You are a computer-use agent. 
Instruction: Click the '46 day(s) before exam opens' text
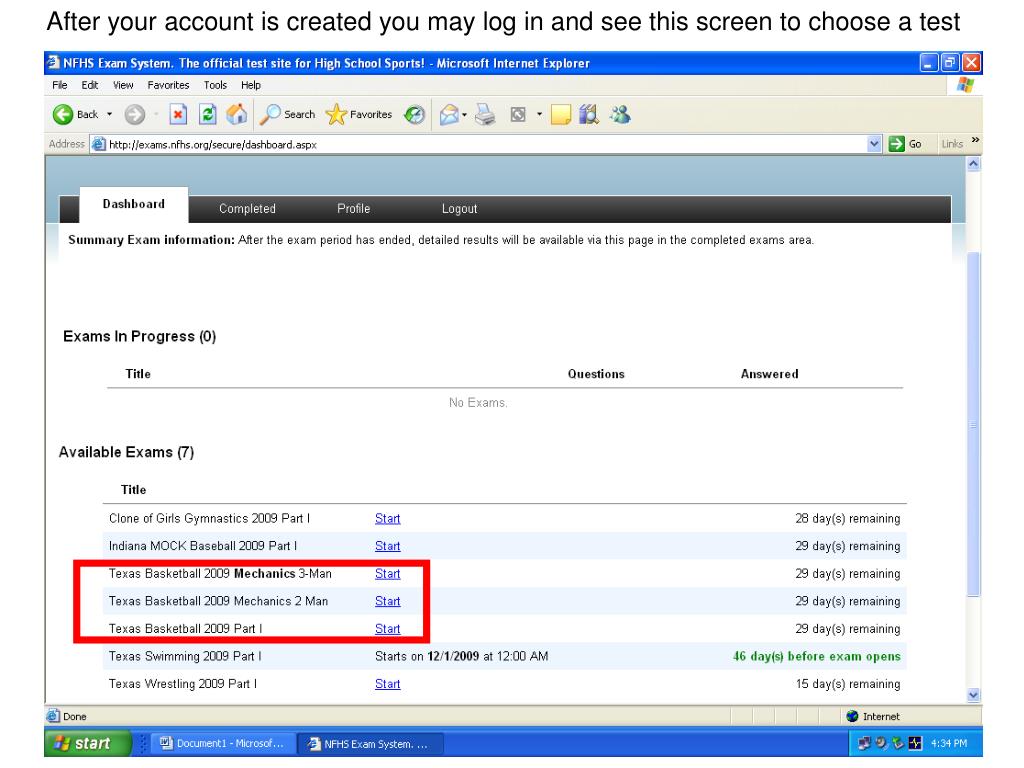point(816,656)
